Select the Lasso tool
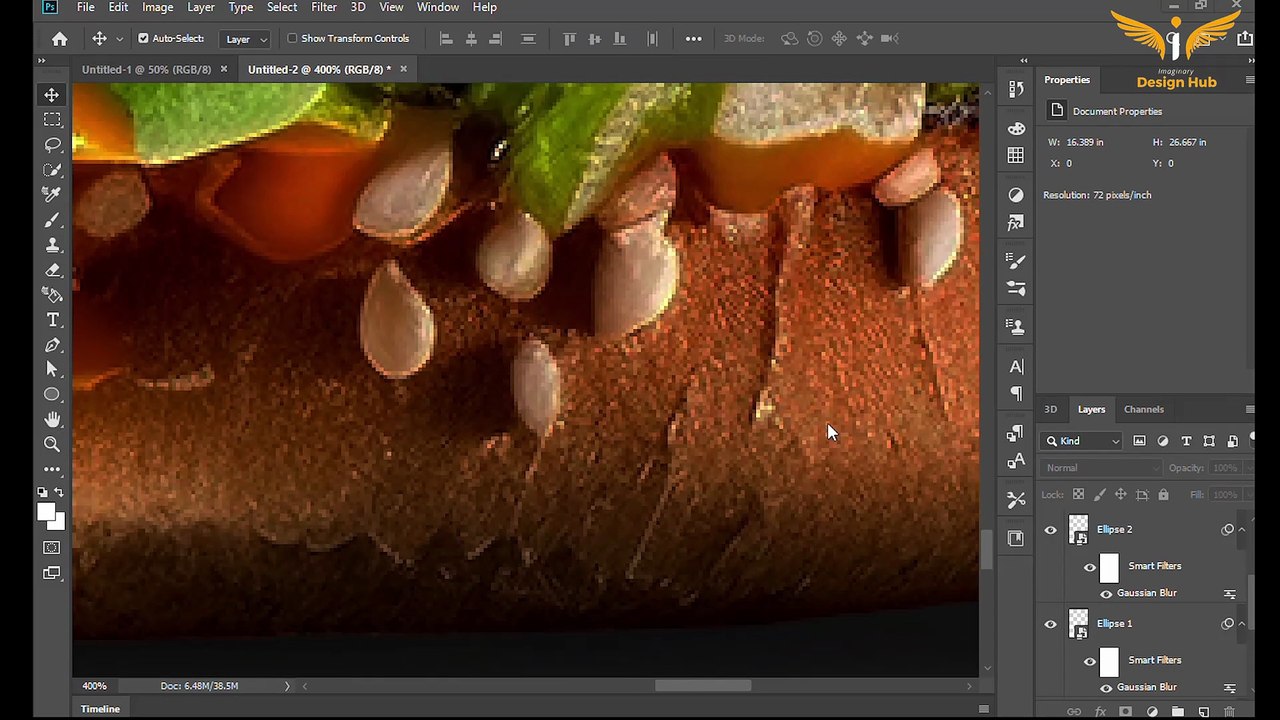This screenshot has width=1280, height=720. pos(52,145)
